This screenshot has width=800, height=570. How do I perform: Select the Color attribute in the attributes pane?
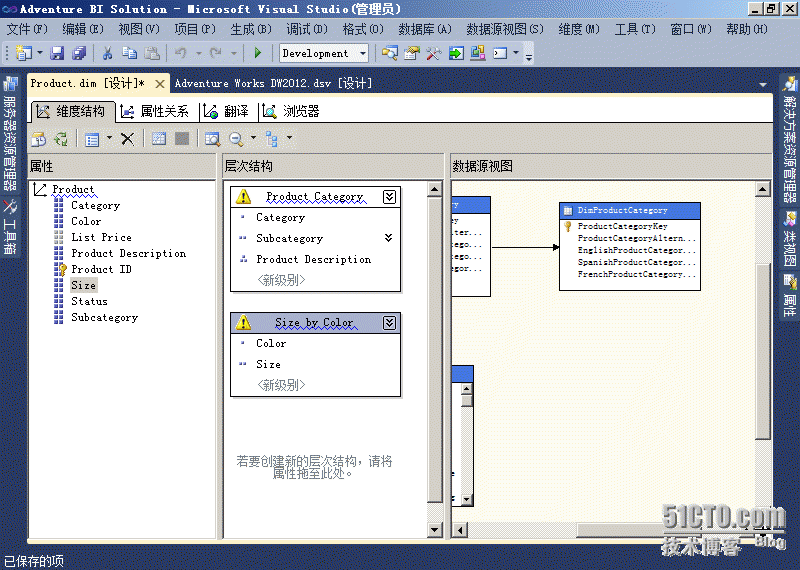86,221
